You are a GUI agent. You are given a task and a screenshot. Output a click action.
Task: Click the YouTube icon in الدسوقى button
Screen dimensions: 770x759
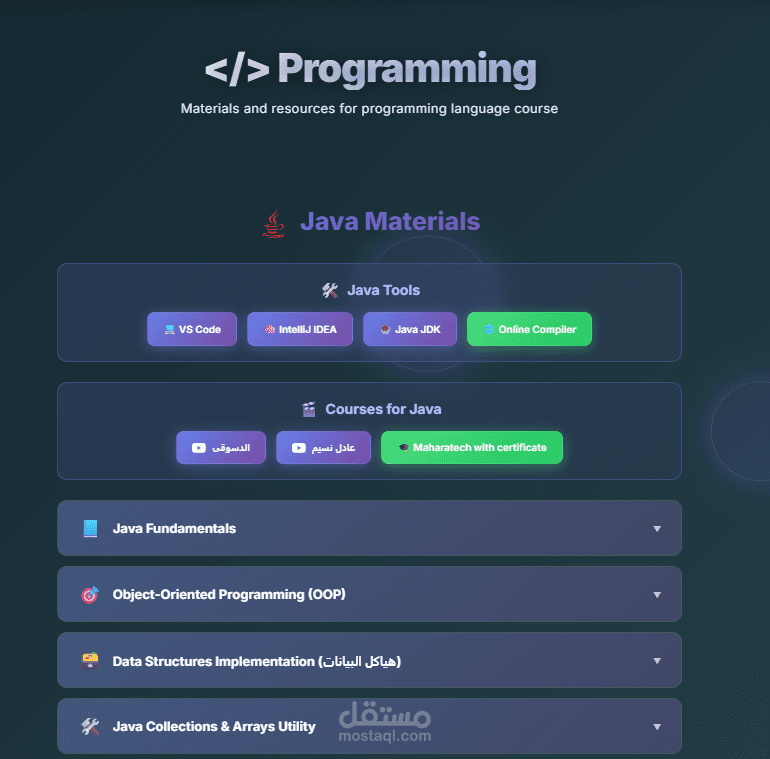(199, 448)
